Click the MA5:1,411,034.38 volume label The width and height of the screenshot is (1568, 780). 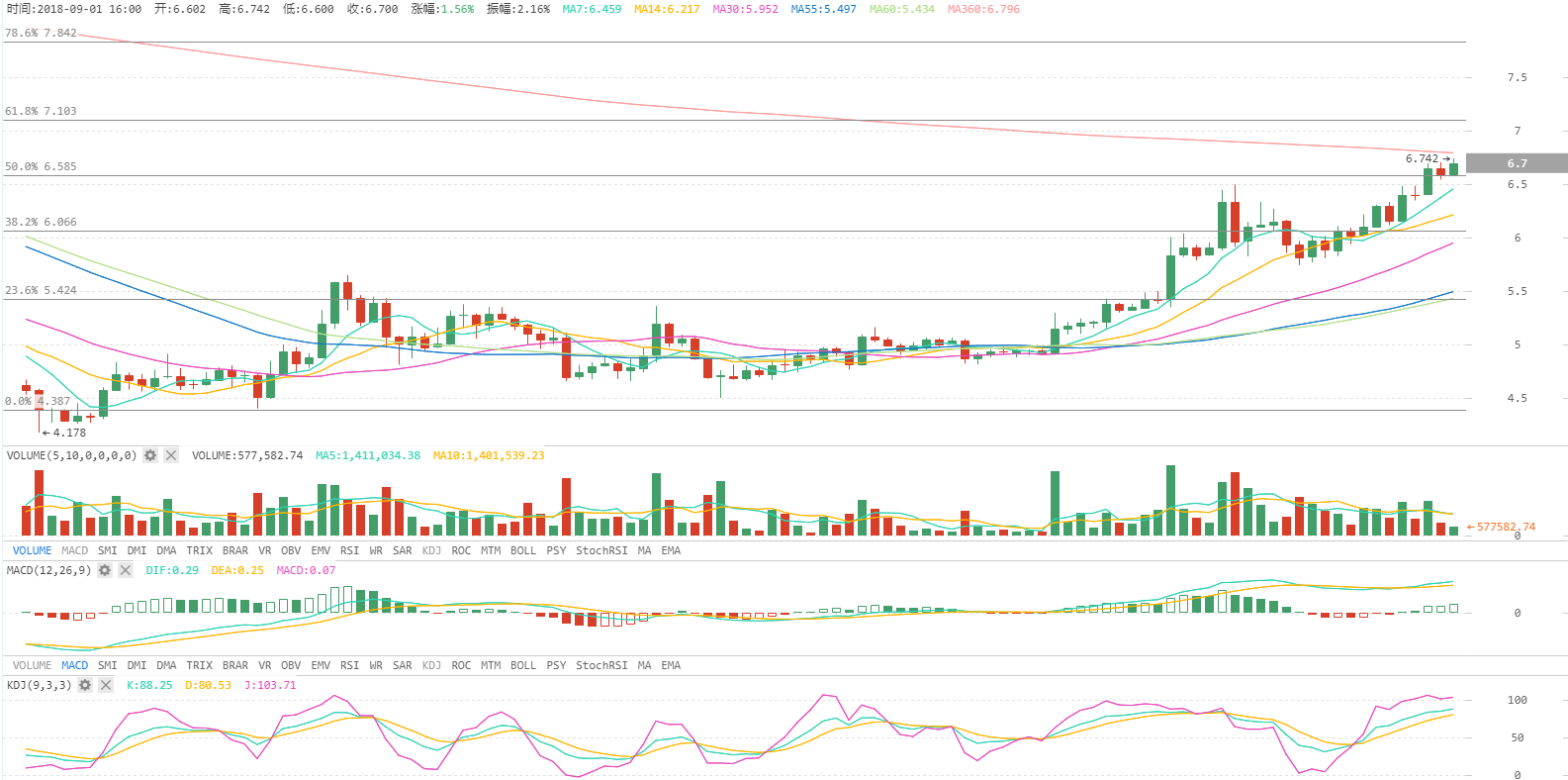pos(368,455)
